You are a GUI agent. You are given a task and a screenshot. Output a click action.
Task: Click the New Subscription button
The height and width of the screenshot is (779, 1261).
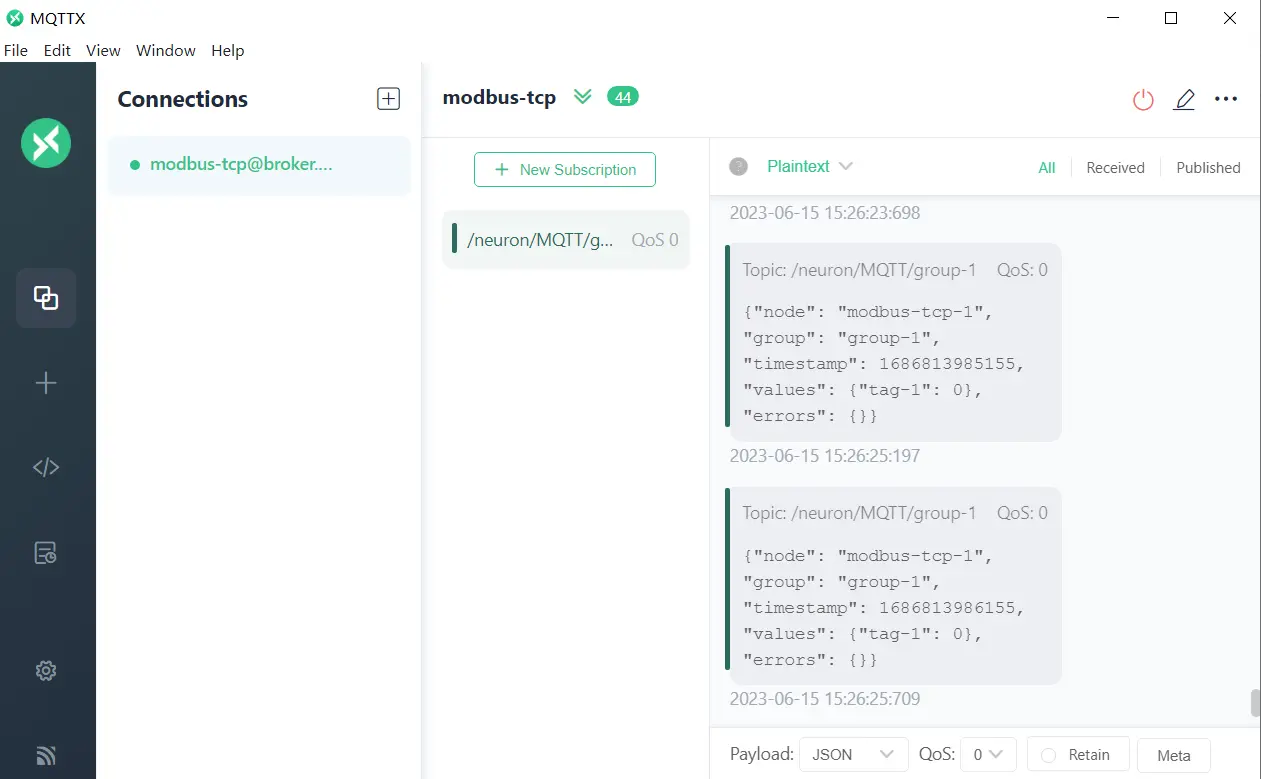[565, 170]
